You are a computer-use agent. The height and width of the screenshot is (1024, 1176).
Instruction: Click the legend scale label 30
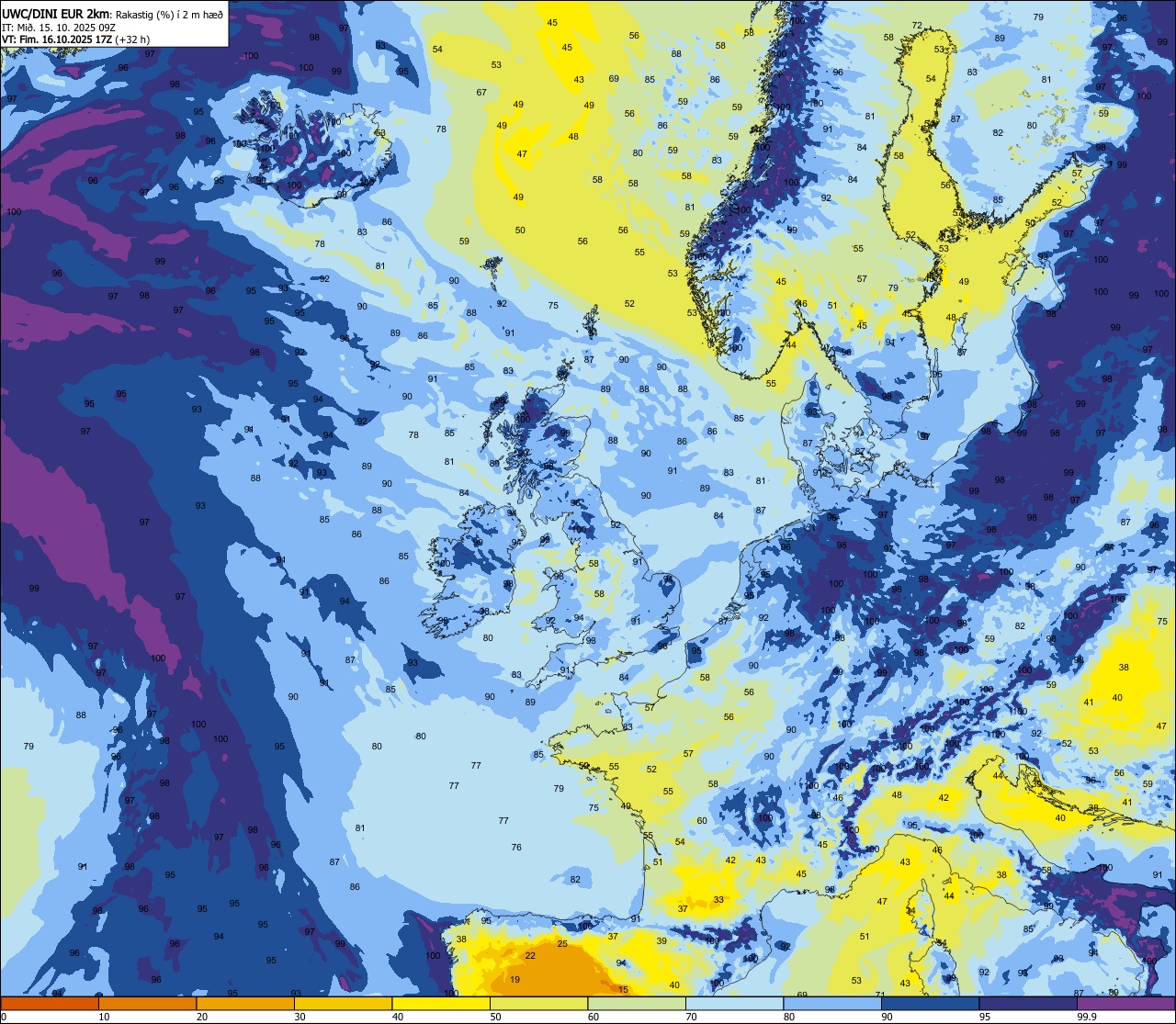[x=300, y=1017]
